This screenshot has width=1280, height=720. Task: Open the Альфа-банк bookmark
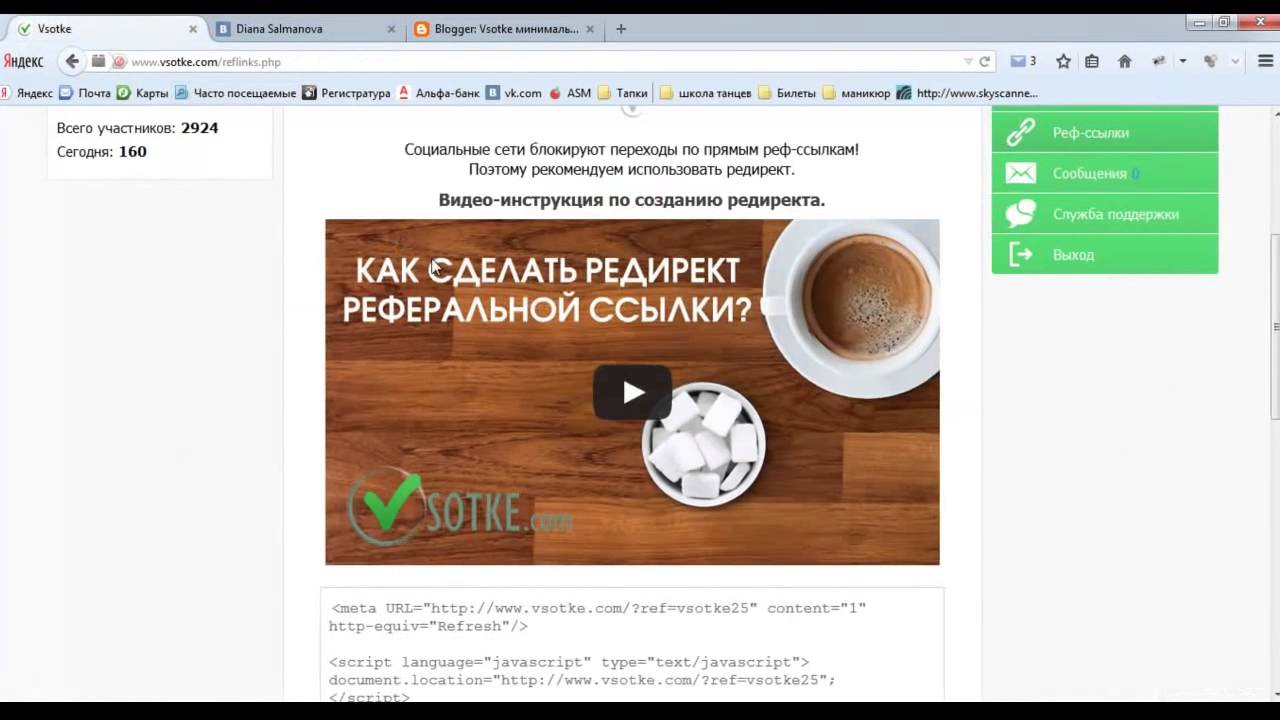439,93
